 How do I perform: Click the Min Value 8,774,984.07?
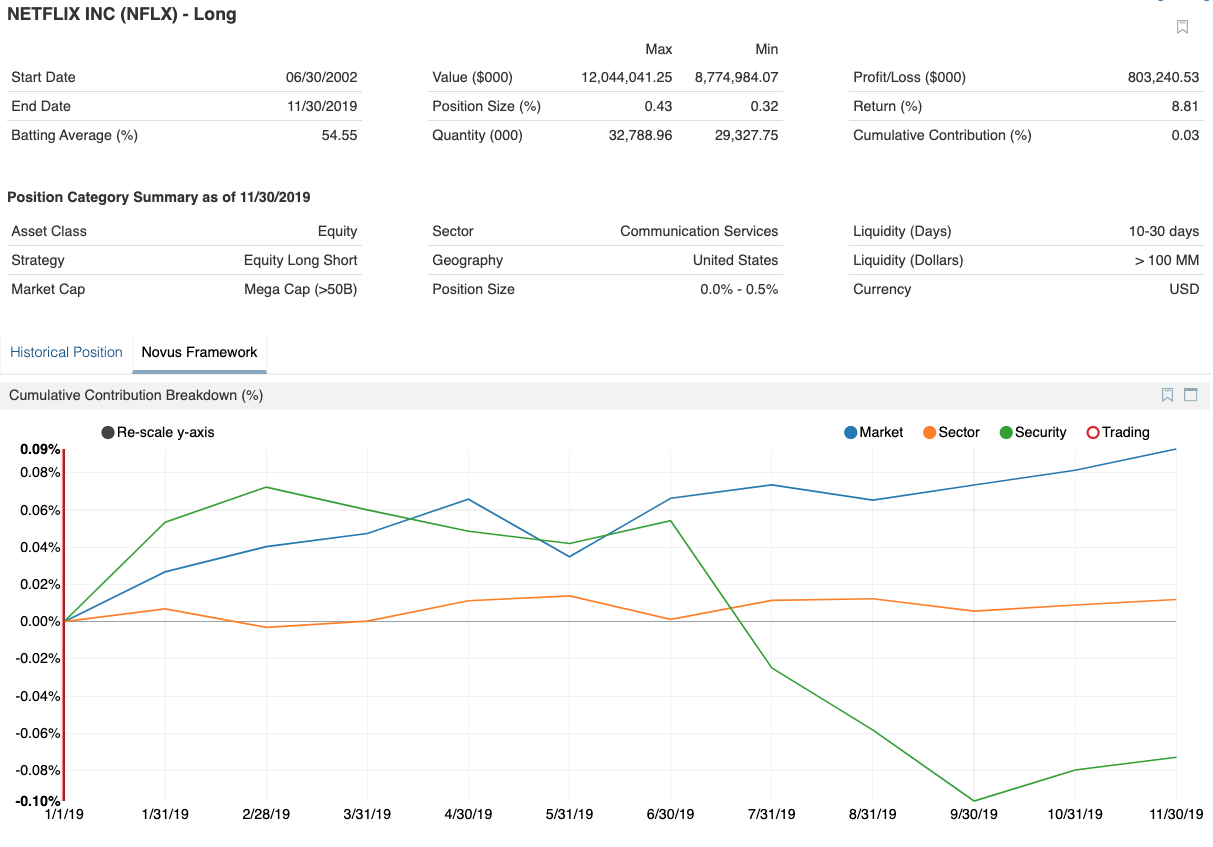pyautogui.click(x=736, y=77)
